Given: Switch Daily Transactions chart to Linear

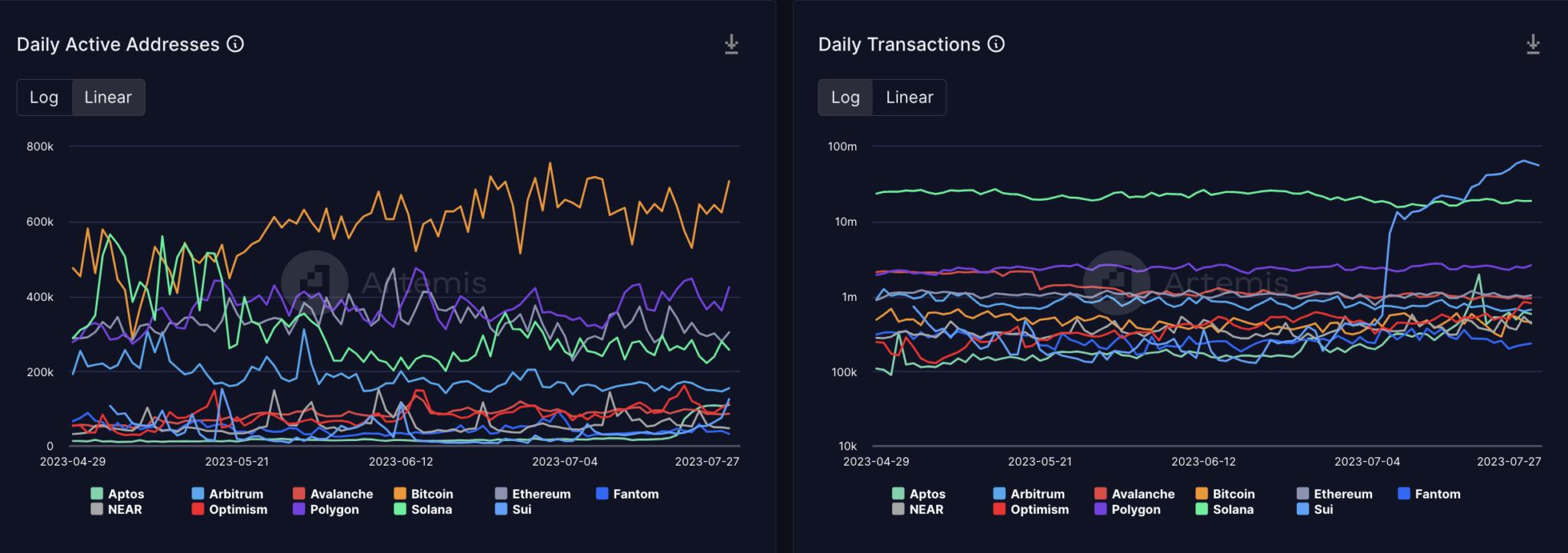Looking at the screenshot, I should click(x=910, y=97).
